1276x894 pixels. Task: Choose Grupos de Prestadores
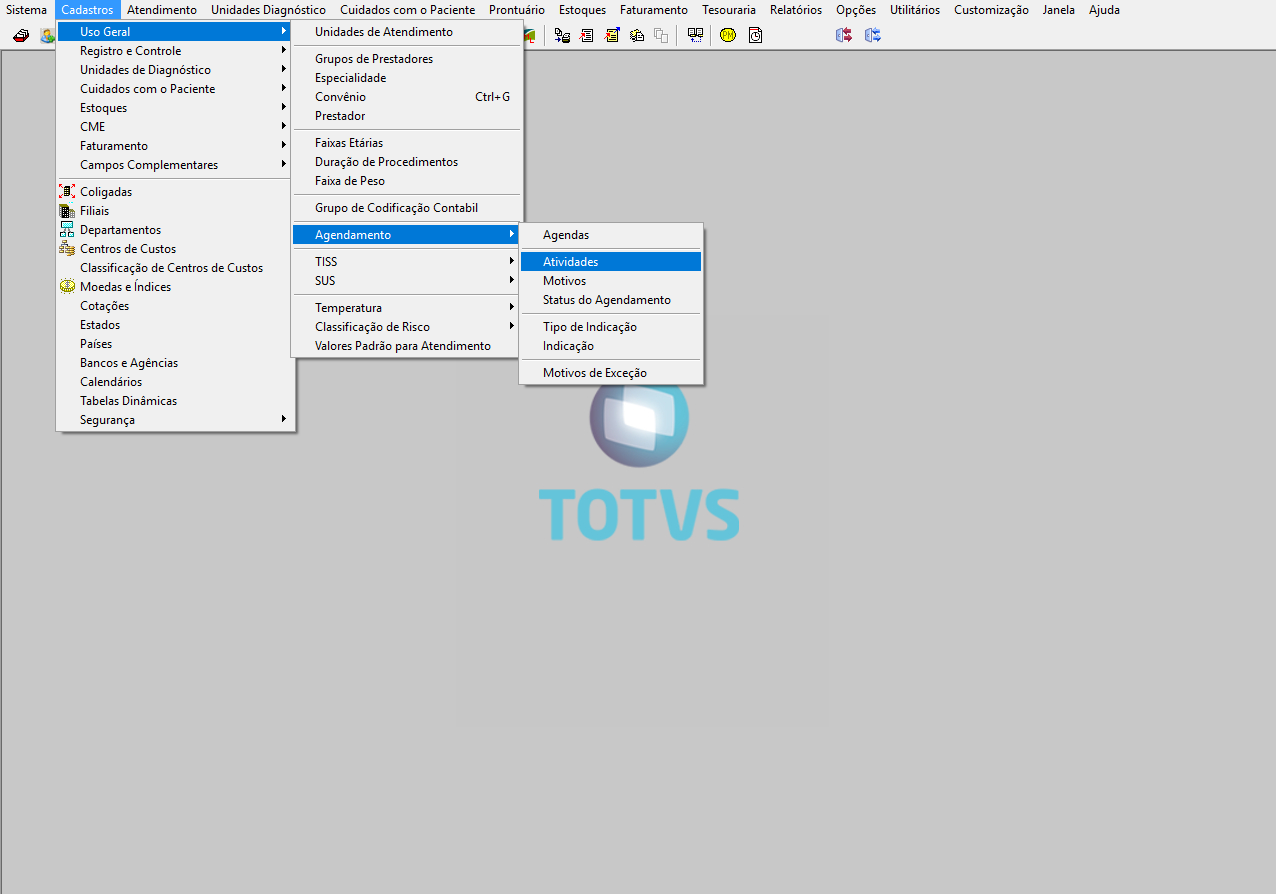point(406,59)
